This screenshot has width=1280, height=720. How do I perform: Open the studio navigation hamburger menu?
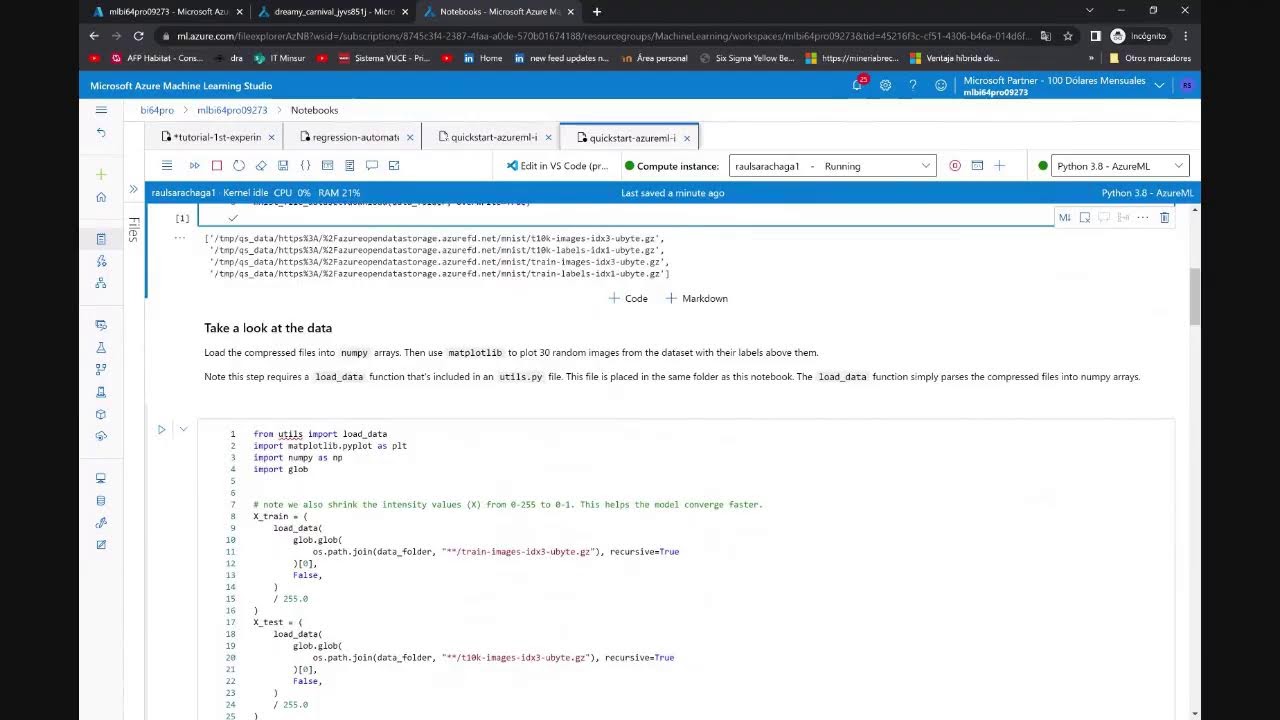click(101, 110)
